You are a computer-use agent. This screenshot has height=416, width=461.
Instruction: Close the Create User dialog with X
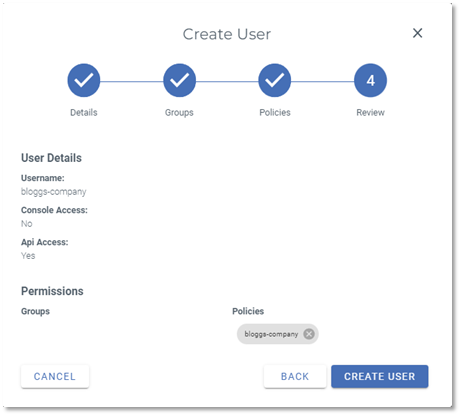[x=417, y=33]
